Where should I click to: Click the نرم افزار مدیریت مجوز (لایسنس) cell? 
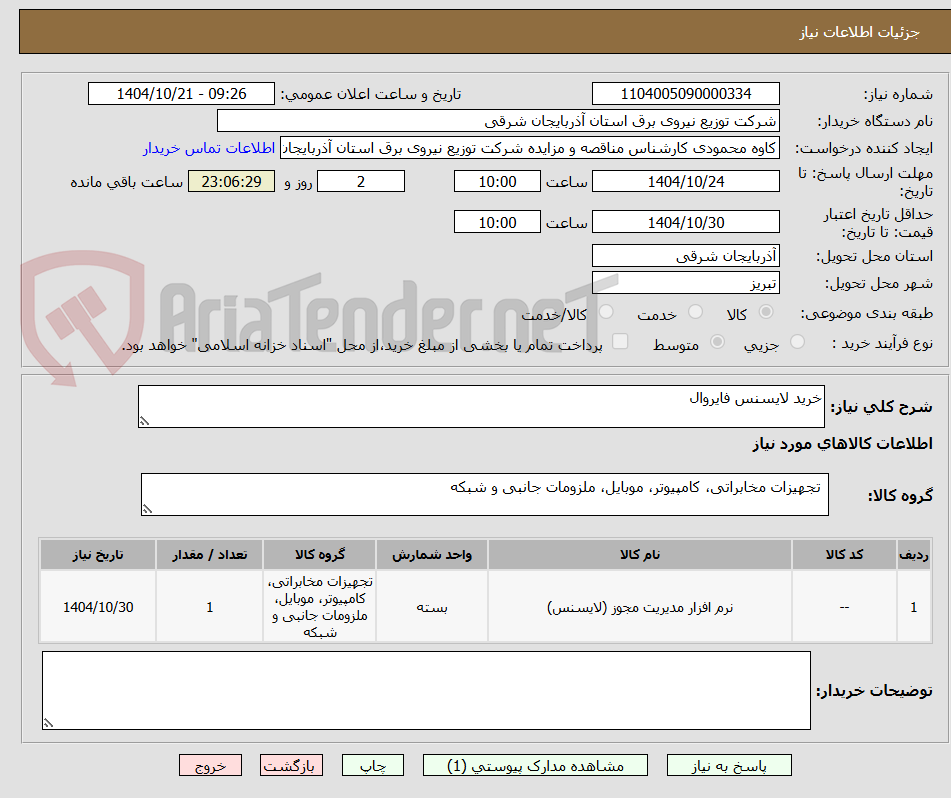tap(640, 607)
